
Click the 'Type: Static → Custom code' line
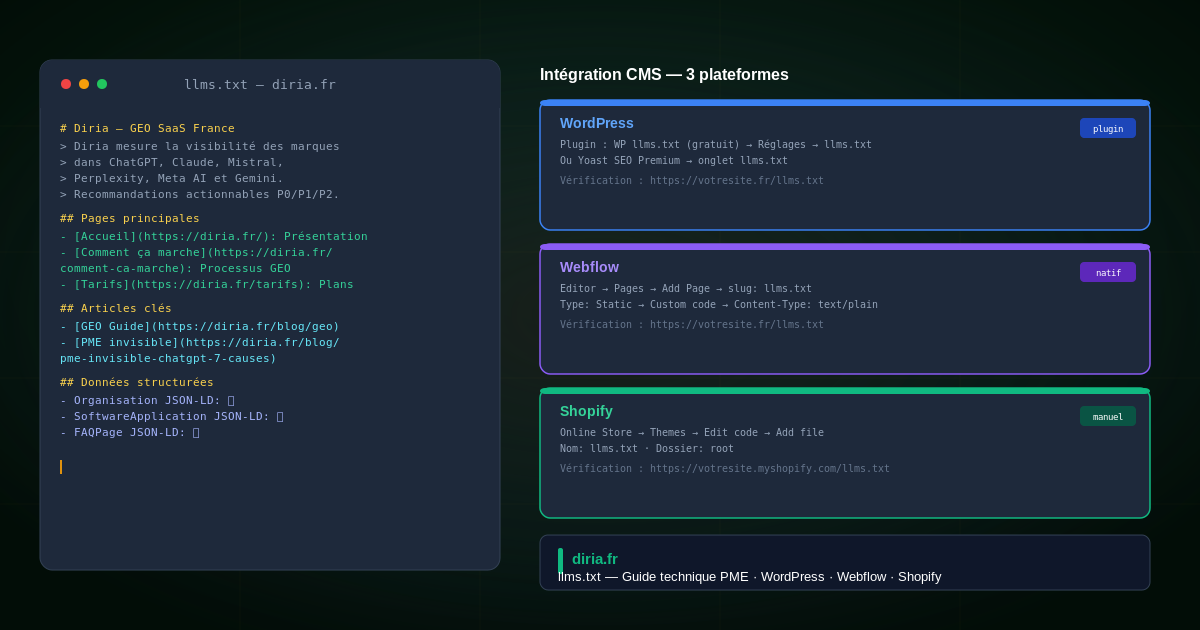[719, 304]
